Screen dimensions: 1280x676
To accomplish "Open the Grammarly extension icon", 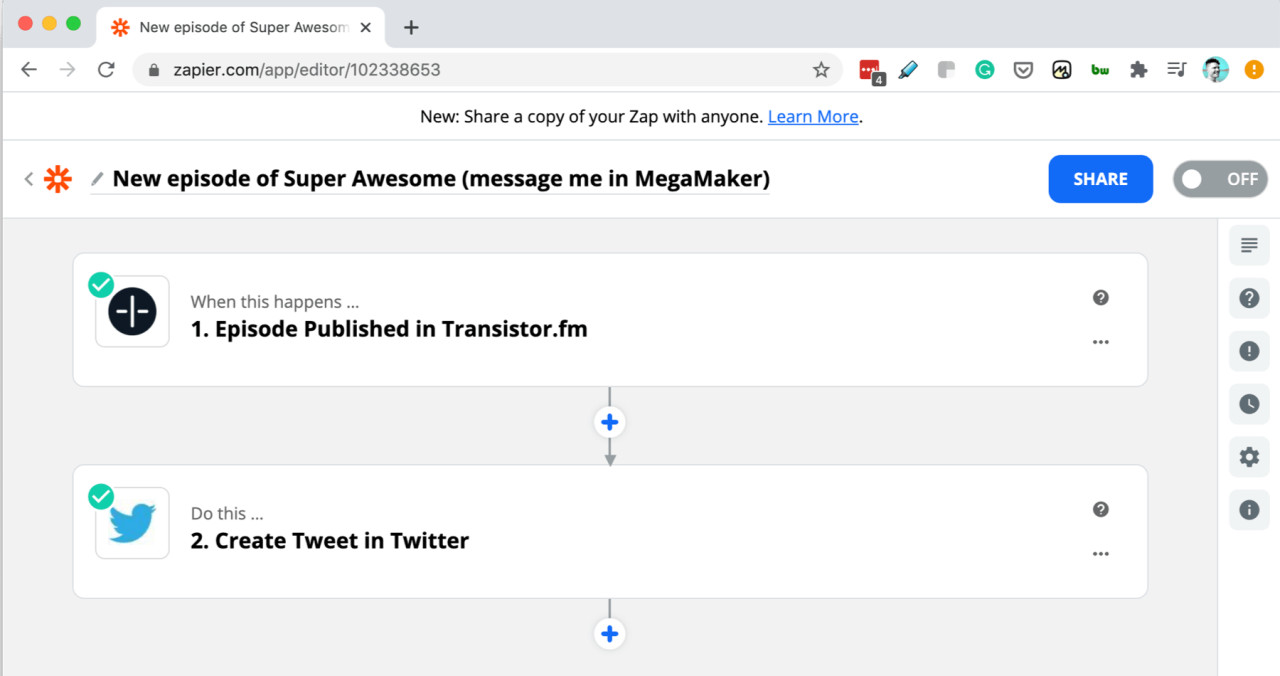I will (x=985, y=70).
